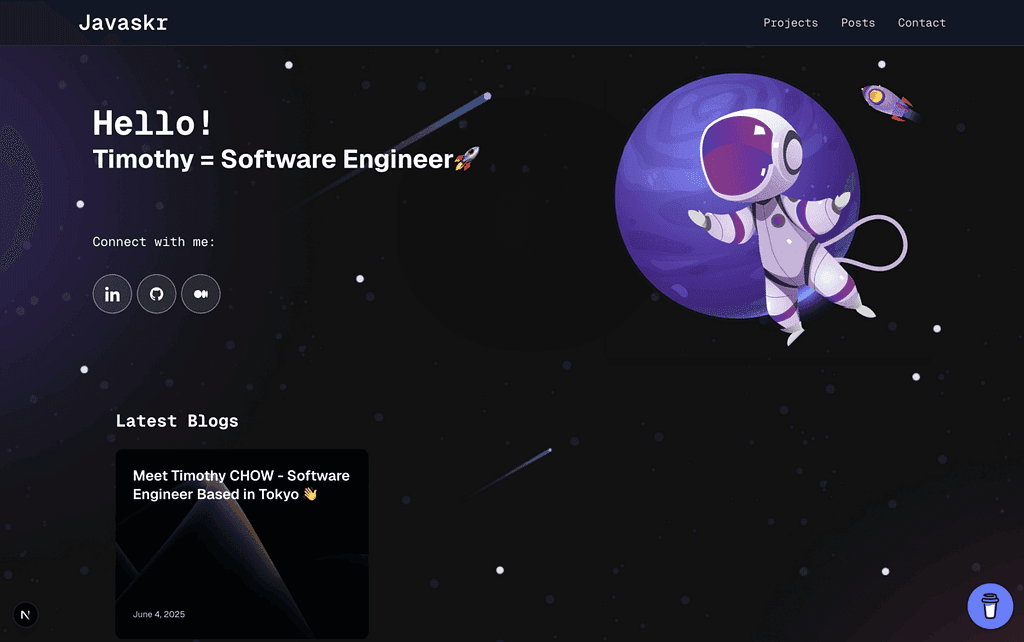Open the GitHub profile icon
The width and height of the screenshot is (1024, 642).
click(157, 294)
